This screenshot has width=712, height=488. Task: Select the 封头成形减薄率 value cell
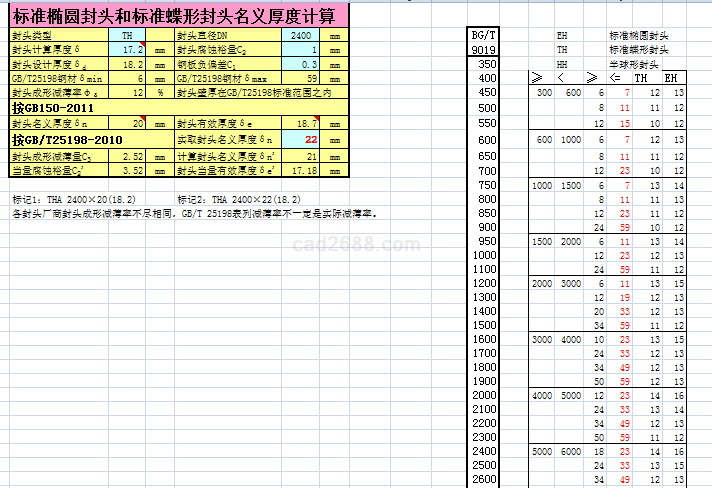tap(127, 92)
